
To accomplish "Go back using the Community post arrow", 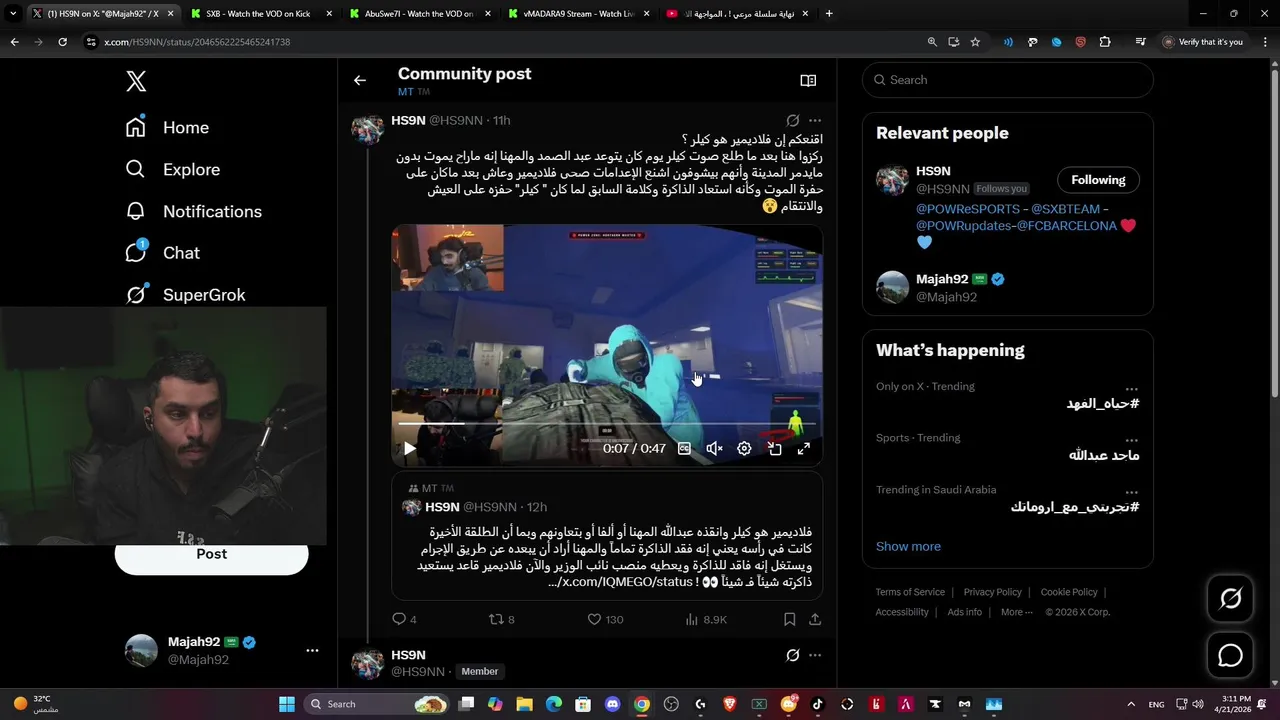I will point(360,80).
